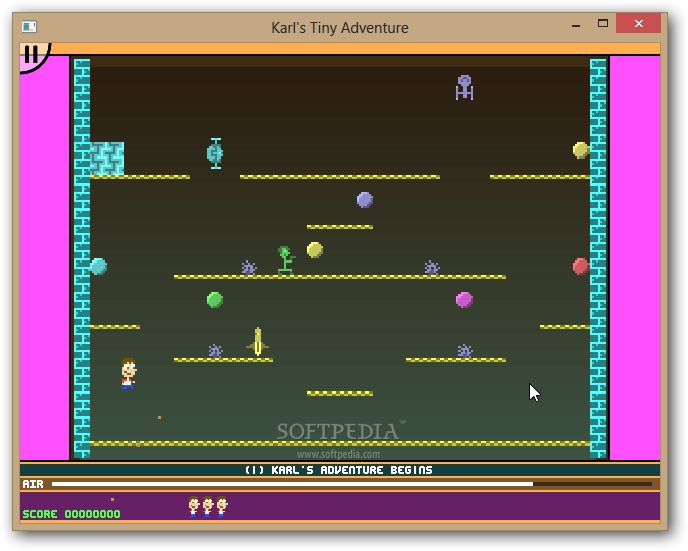Click the spiky bush near the yellow rocket

[x=215, y=351]
